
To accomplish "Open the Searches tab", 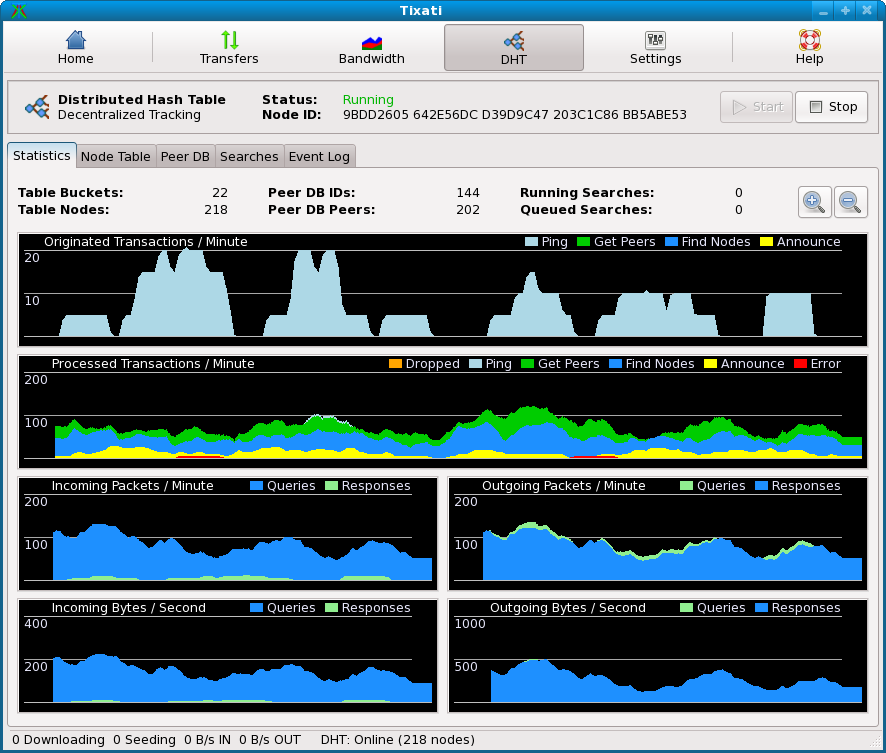I will point(249,157).
